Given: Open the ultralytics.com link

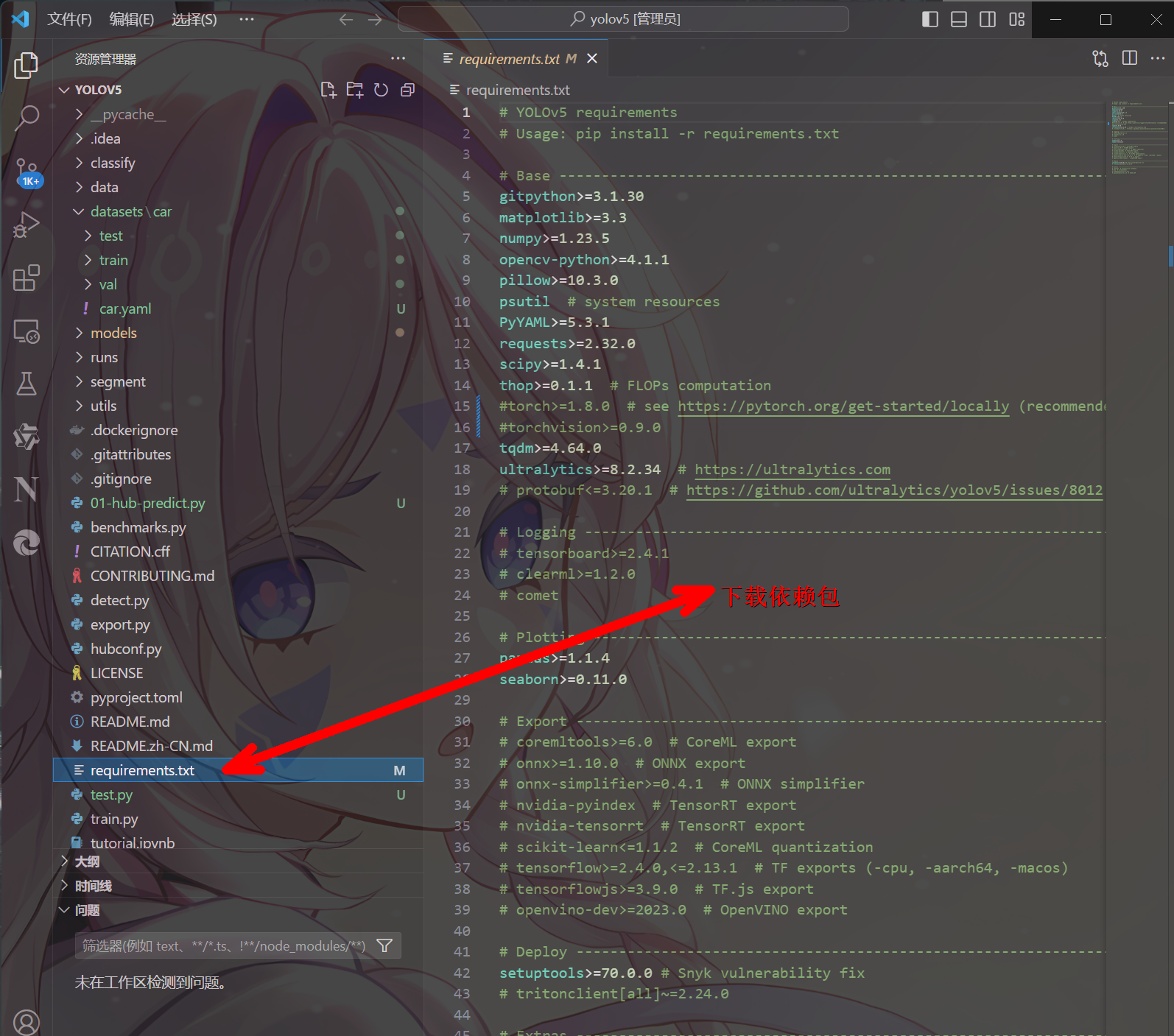Looking at the screenshot, I should (792, 470).
